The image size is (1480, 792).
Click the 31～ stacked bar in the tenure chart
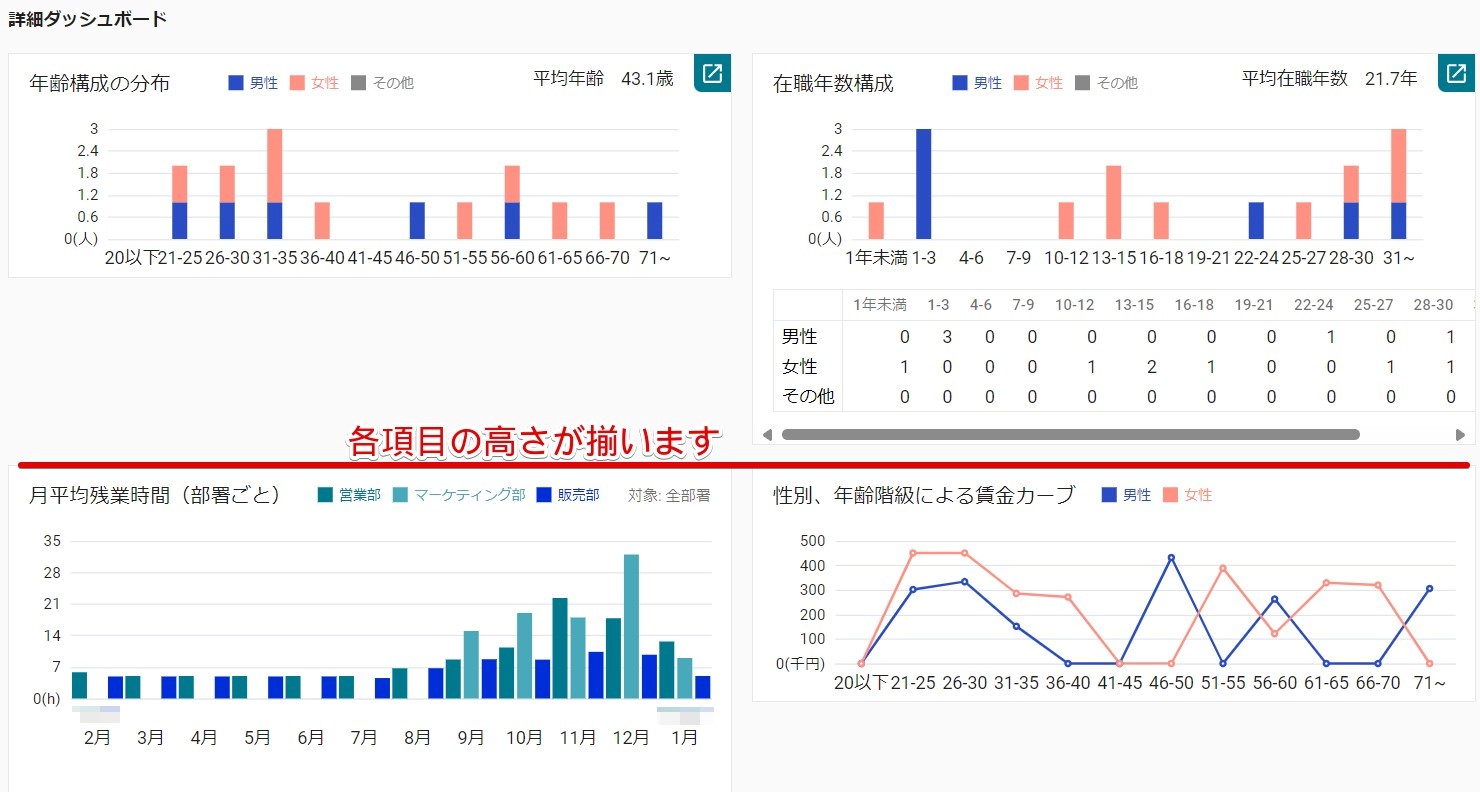[x=1398, y=184]
